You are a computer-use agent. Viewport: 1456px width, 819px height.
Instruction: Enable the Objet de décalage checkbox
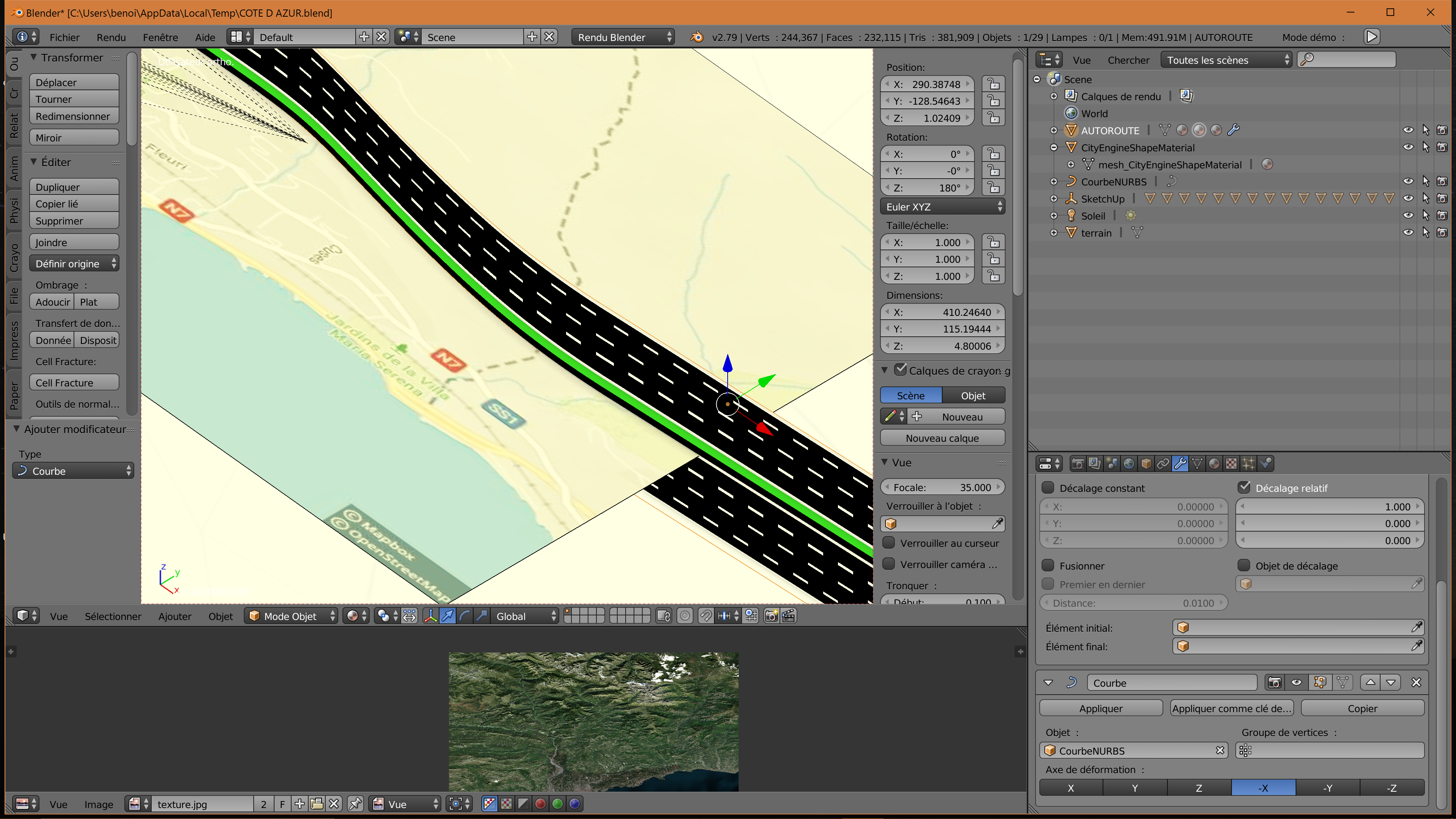[x=1244, y=565]
